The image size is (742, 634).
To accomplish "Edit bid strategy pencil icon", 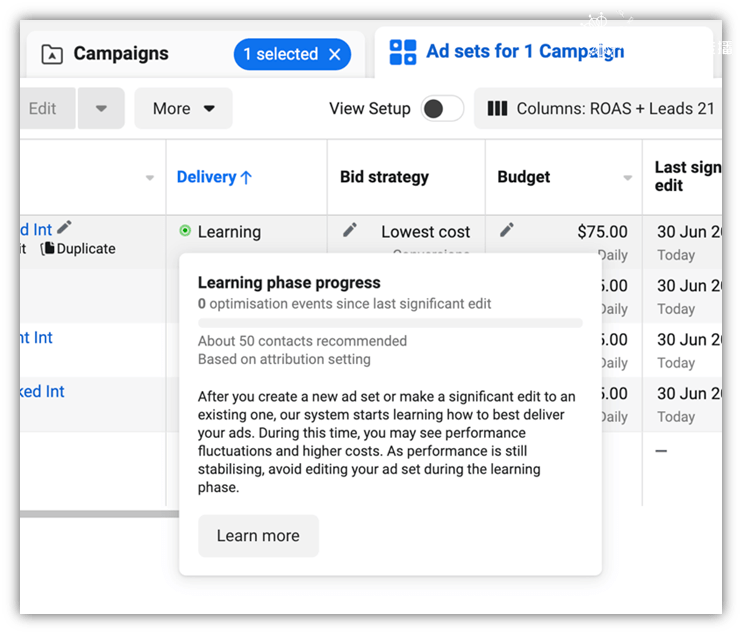I will coord(350,230).
